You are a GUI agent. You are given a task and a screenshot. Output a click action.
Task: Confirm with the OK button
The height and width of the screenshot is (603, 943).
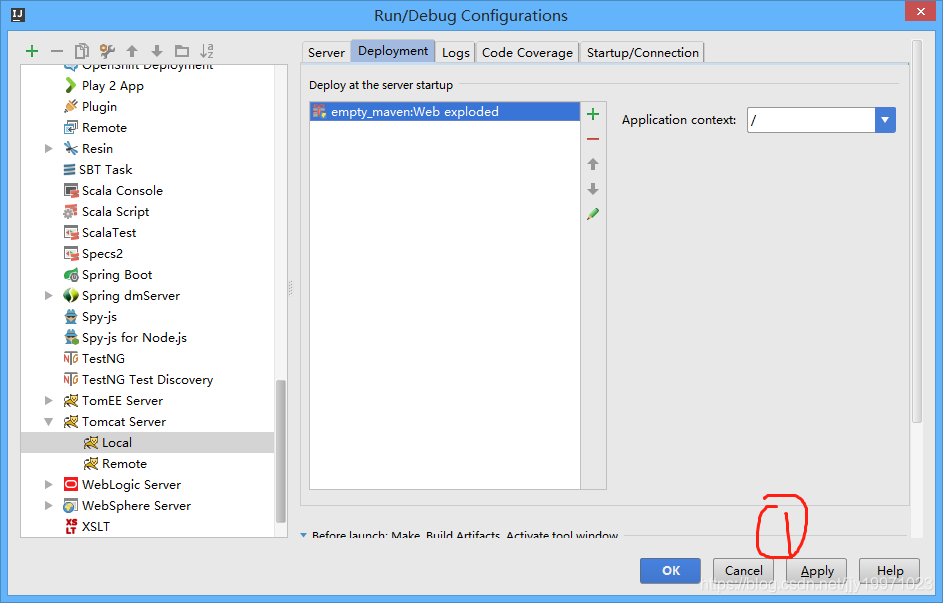click(671, 571)
